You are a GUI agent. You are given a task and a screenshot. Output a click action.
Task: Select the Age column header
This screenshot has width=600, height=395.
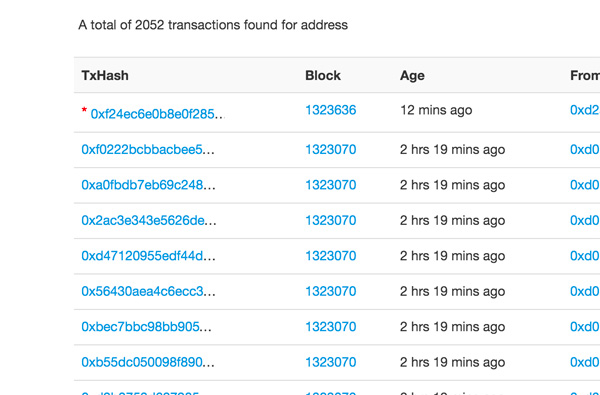pos(412,76)
